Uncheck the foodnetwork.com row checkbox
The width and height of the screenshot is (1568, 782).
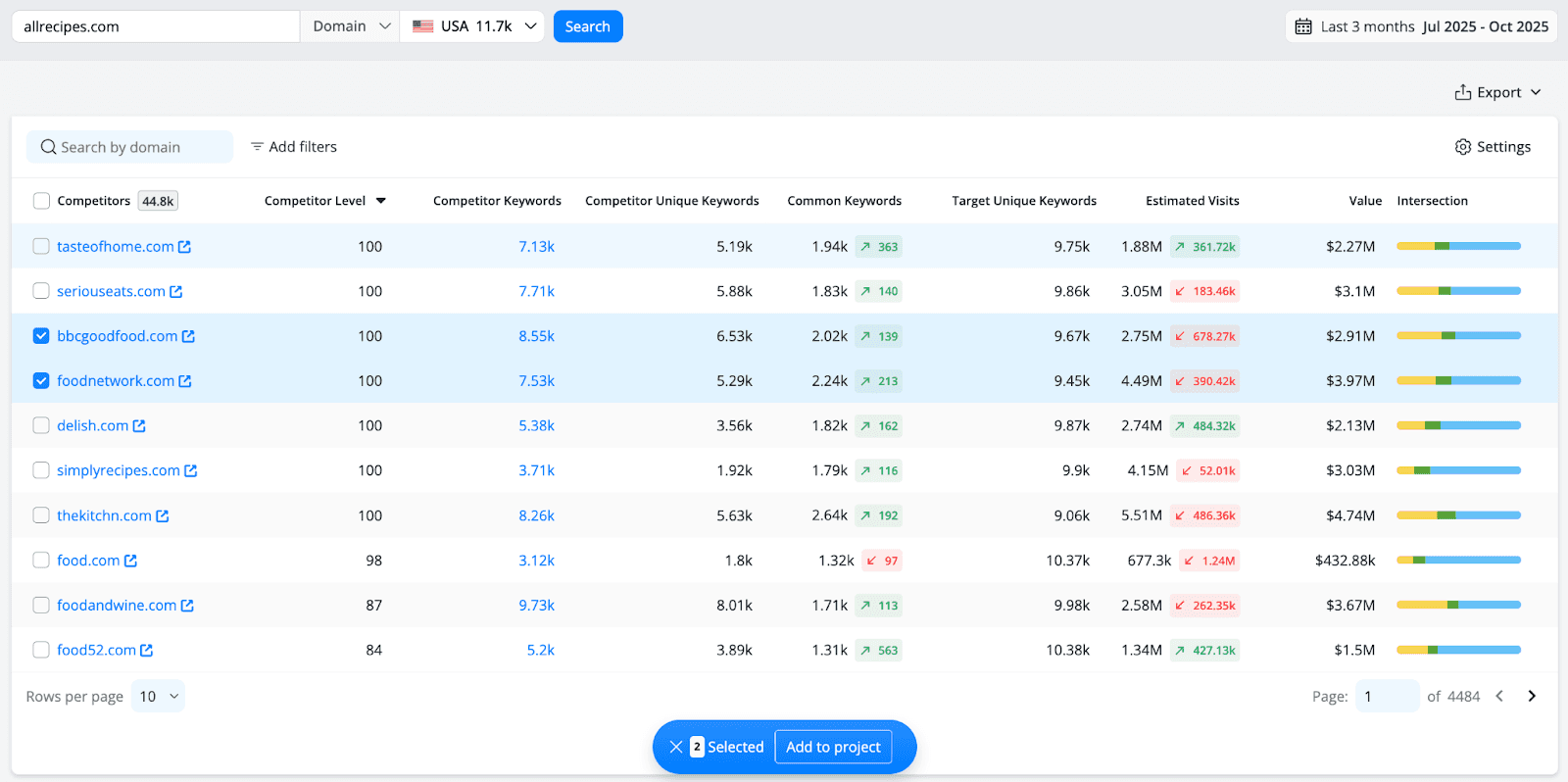pos(41,381)
